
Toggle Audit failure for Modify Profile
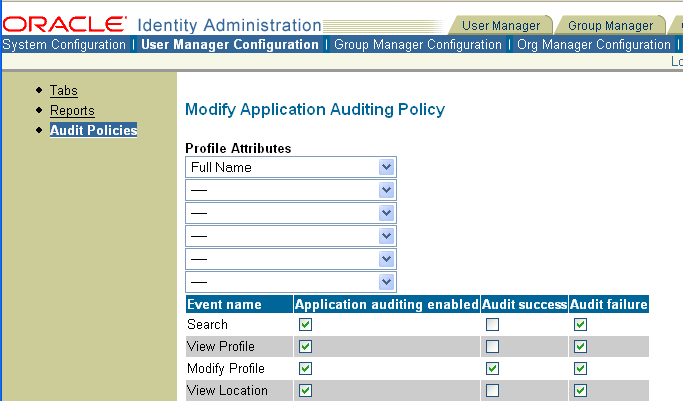point(580,369)
